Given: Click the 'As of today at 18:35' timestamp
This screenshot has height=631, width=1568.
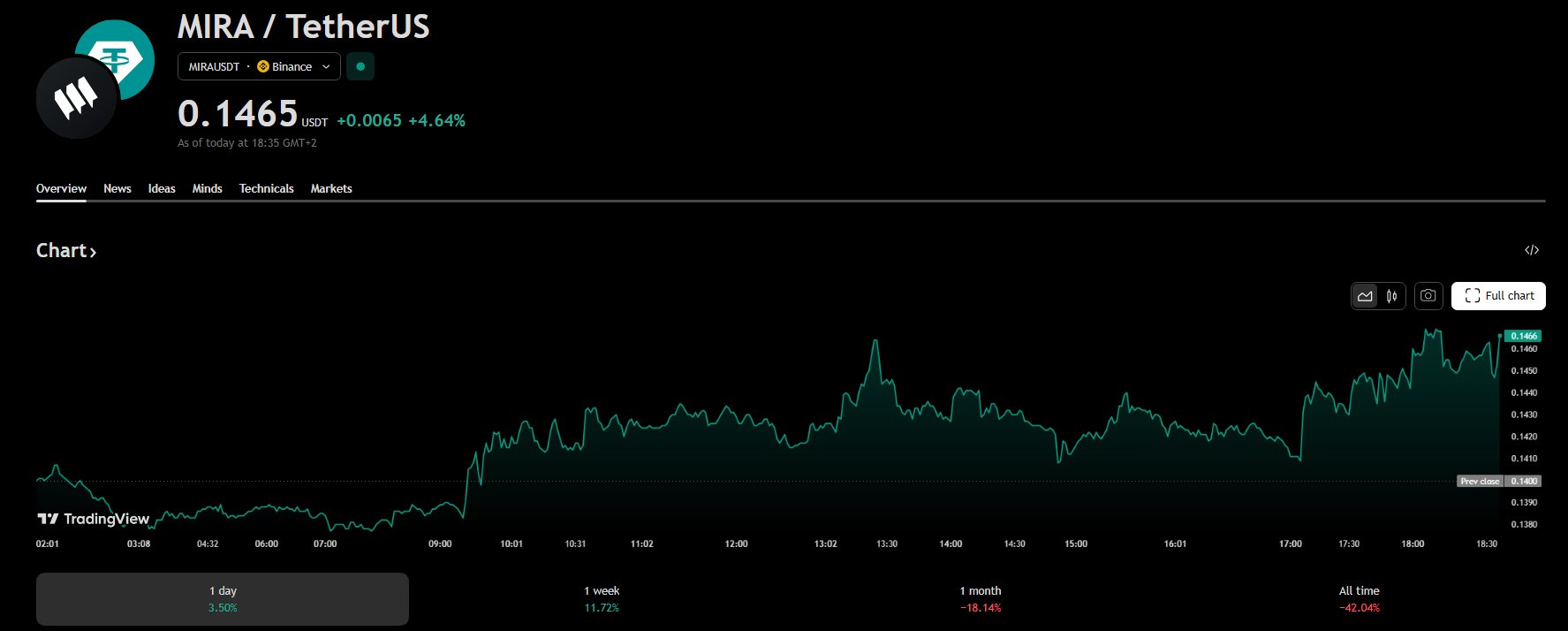Looking at the screenshot, I should (247, 142).
